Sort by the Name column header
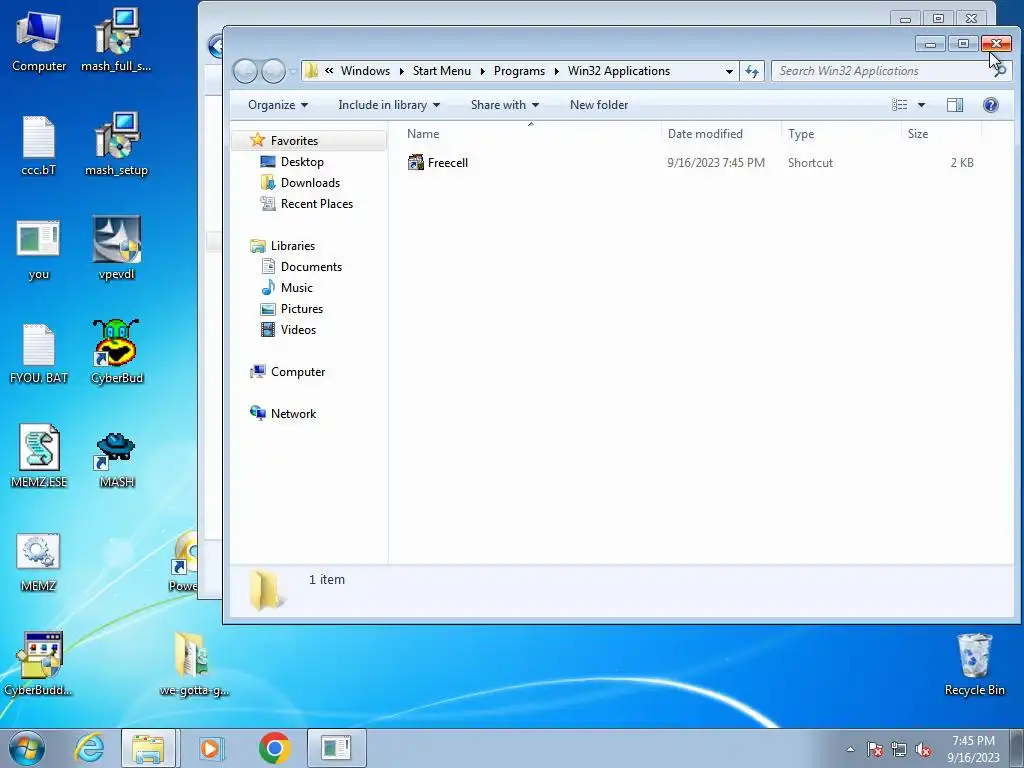The height and width of the screenshot is (768, 1024). 530,134
